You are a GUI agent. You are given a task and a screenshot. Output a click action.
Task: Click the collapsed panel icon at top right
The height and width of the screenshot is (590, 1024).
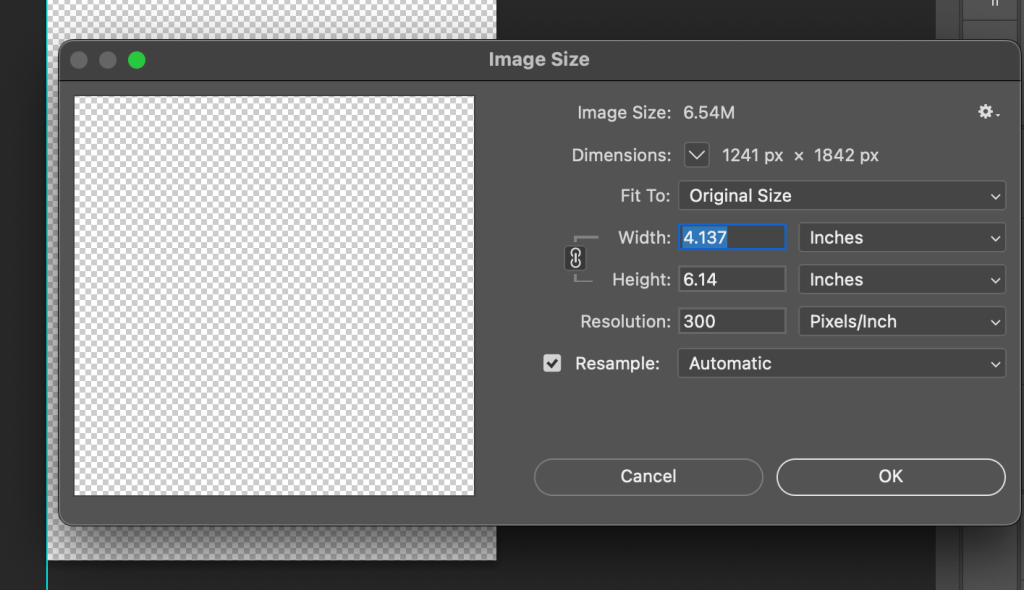click(994, 5)
